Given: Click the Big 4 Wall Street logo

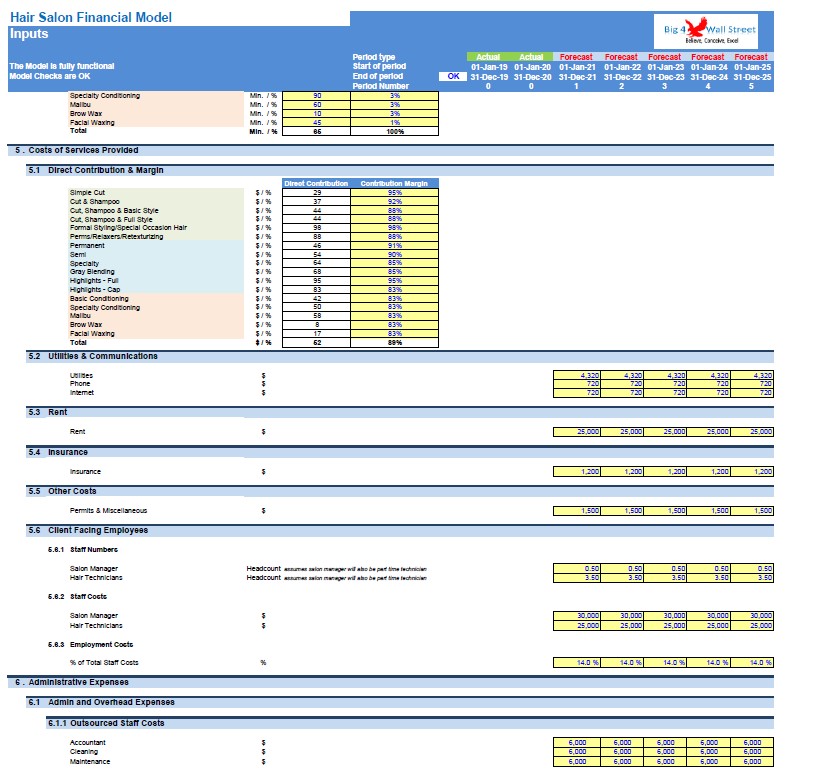Looking at the screenshot, I should pos(705,31).
